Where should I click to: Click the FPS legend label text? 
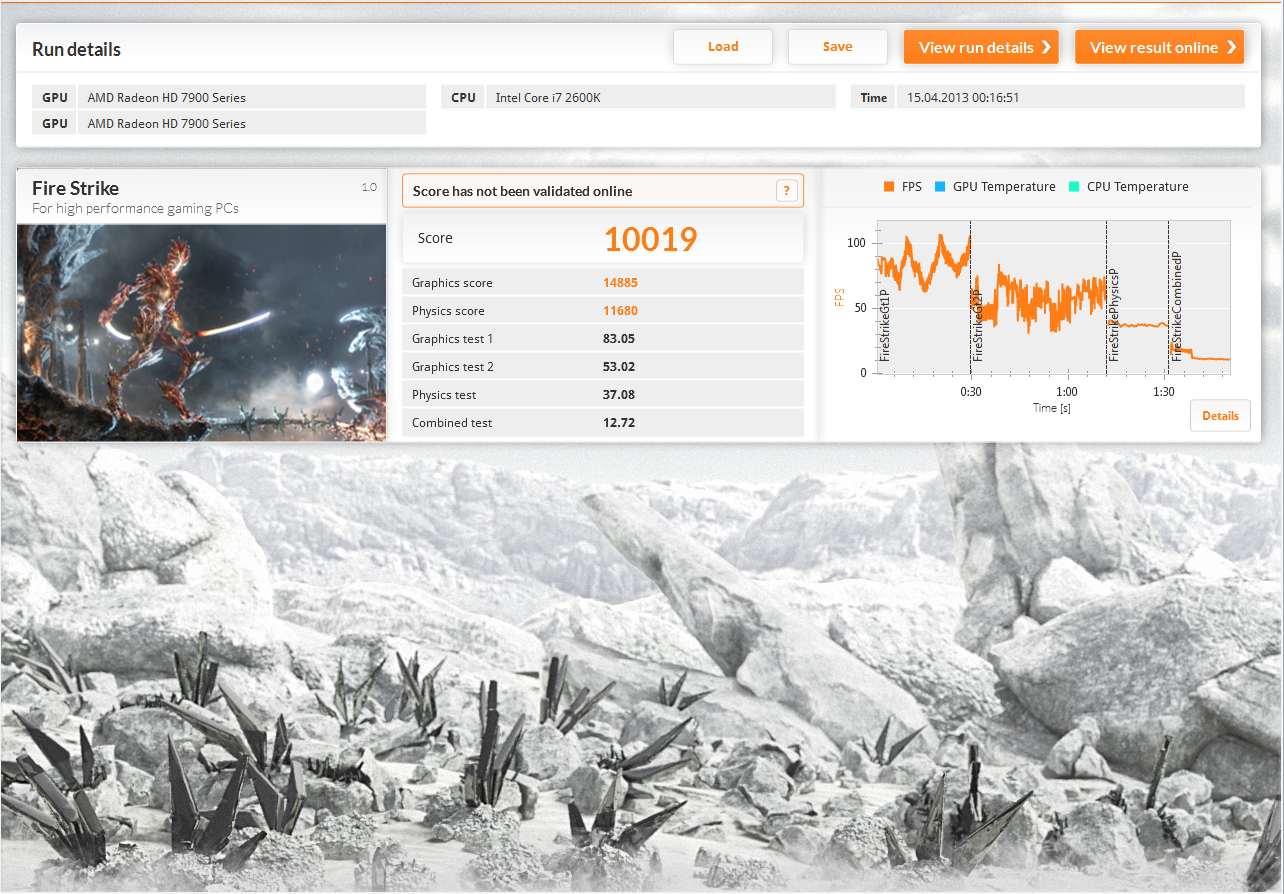(x=912, y=187)
